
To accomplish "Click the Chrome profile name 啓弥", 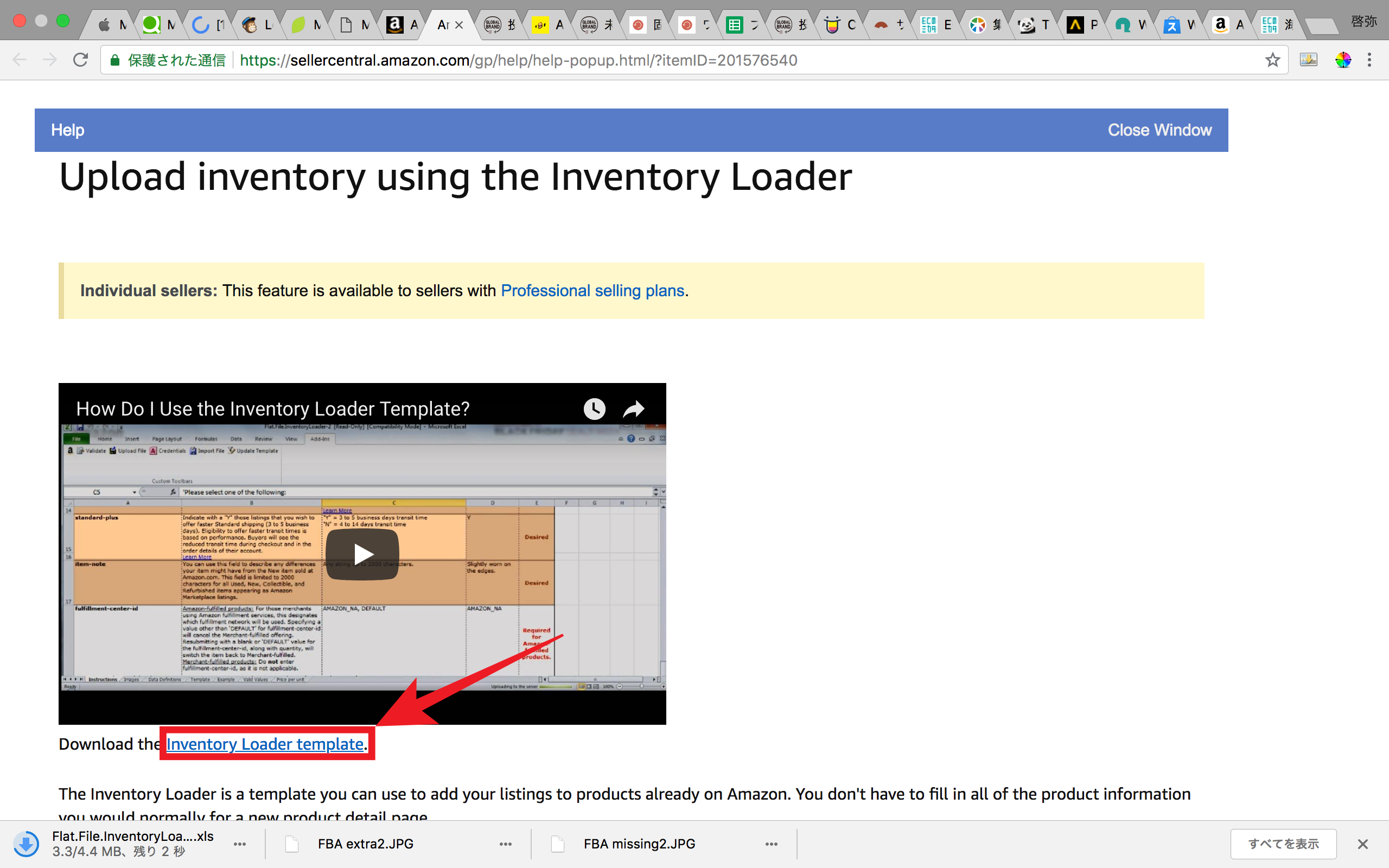I will 1363,21.
